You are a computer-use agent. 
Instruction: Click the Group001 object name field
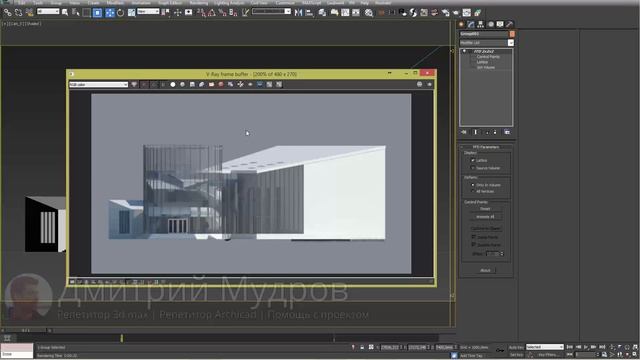tap(484, 34)
